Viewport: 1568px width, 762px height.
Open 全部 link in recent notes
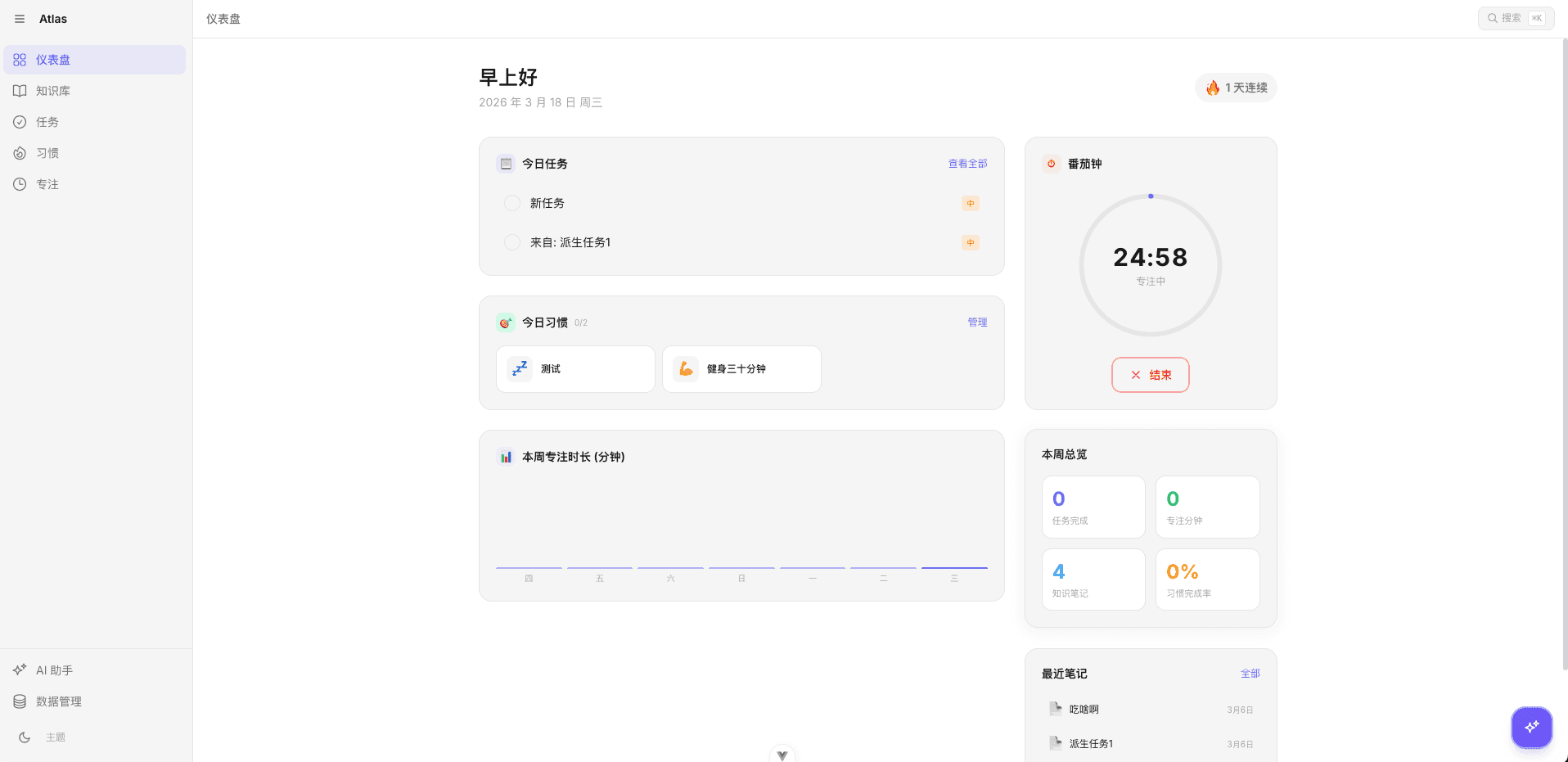click(1250, 674)
